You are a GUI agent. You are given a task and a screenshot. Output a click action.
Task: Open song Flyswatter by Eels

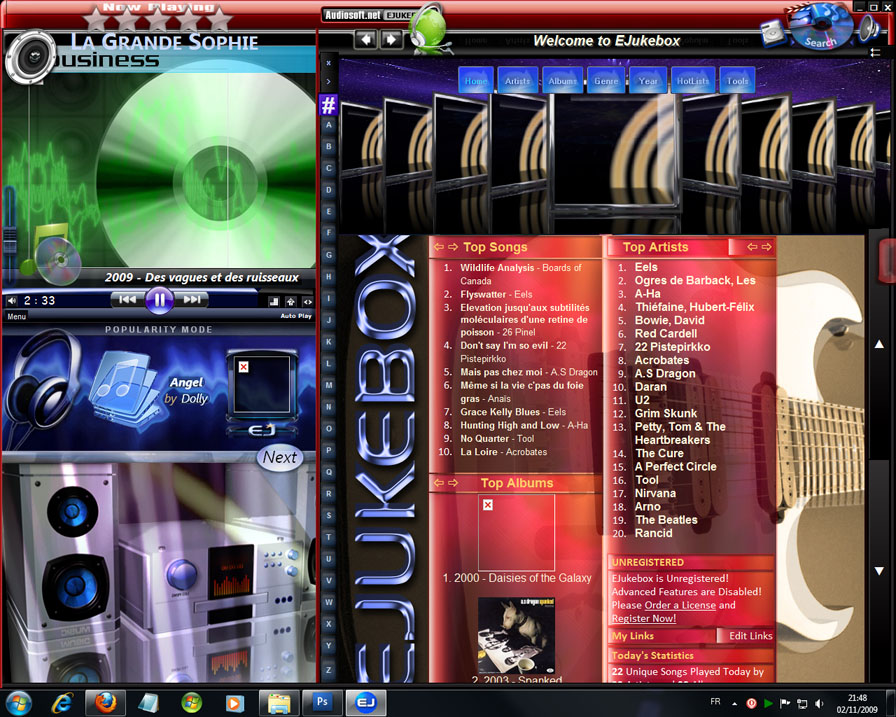[496, 294]
